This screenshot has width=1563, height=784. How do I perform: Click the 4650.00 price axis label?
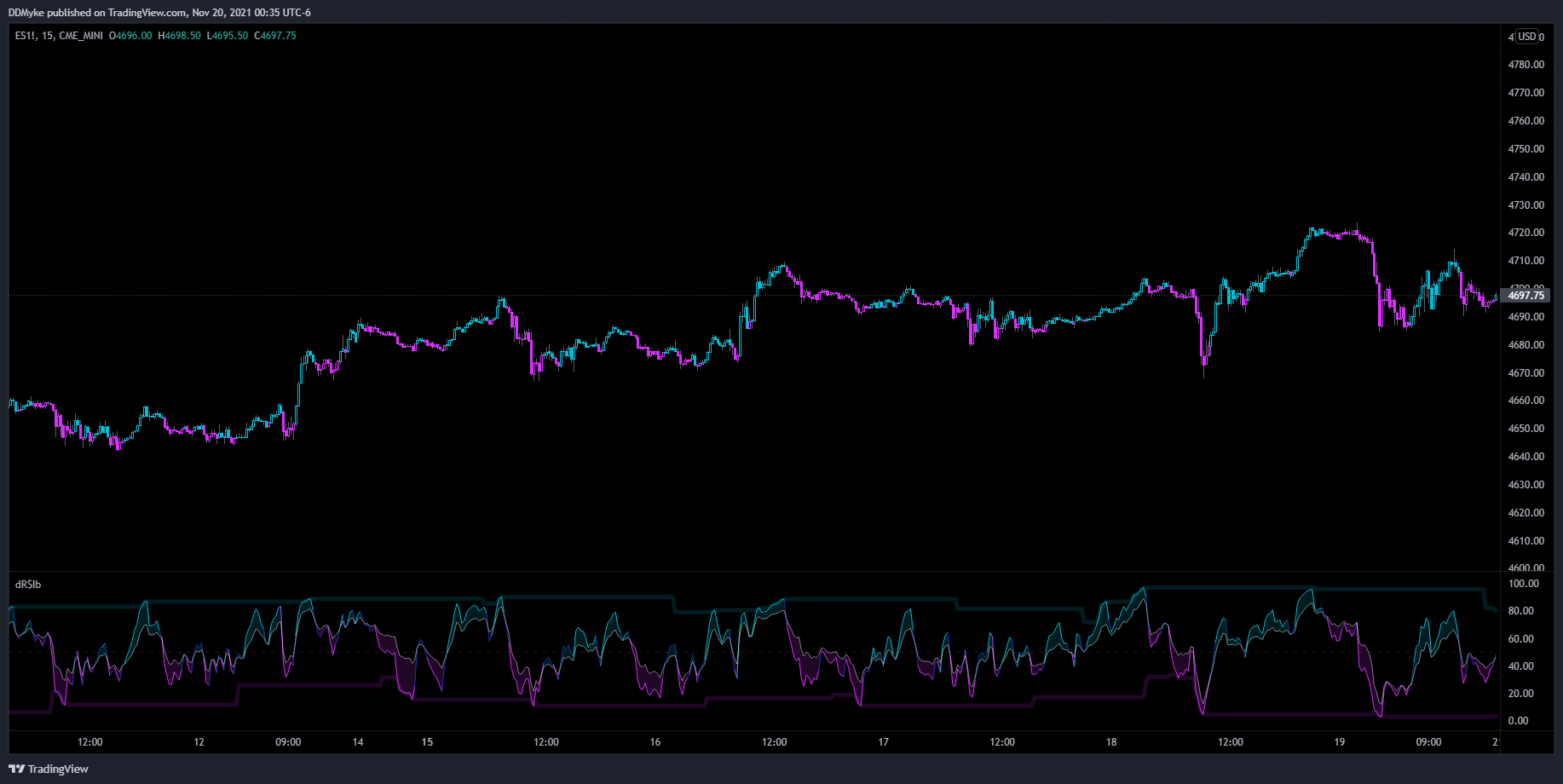pyautogui.click(x=1526, y=429)
